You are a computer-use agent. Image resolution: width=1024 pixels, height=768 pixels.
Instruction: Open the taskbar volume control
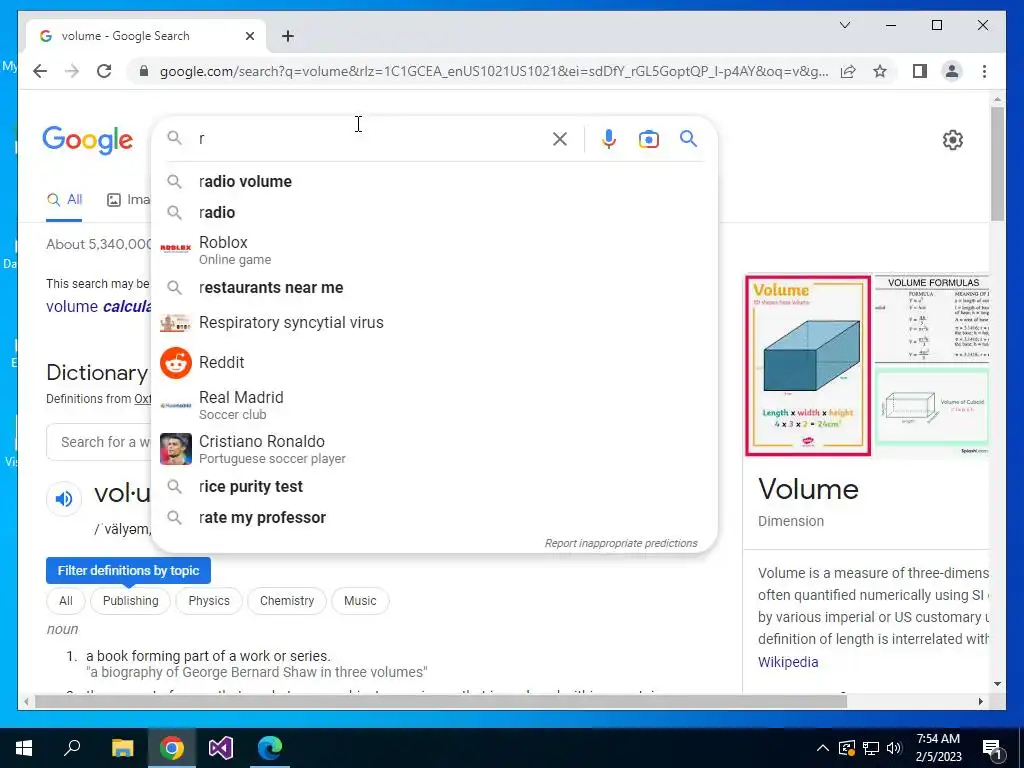tap(895, 748)
